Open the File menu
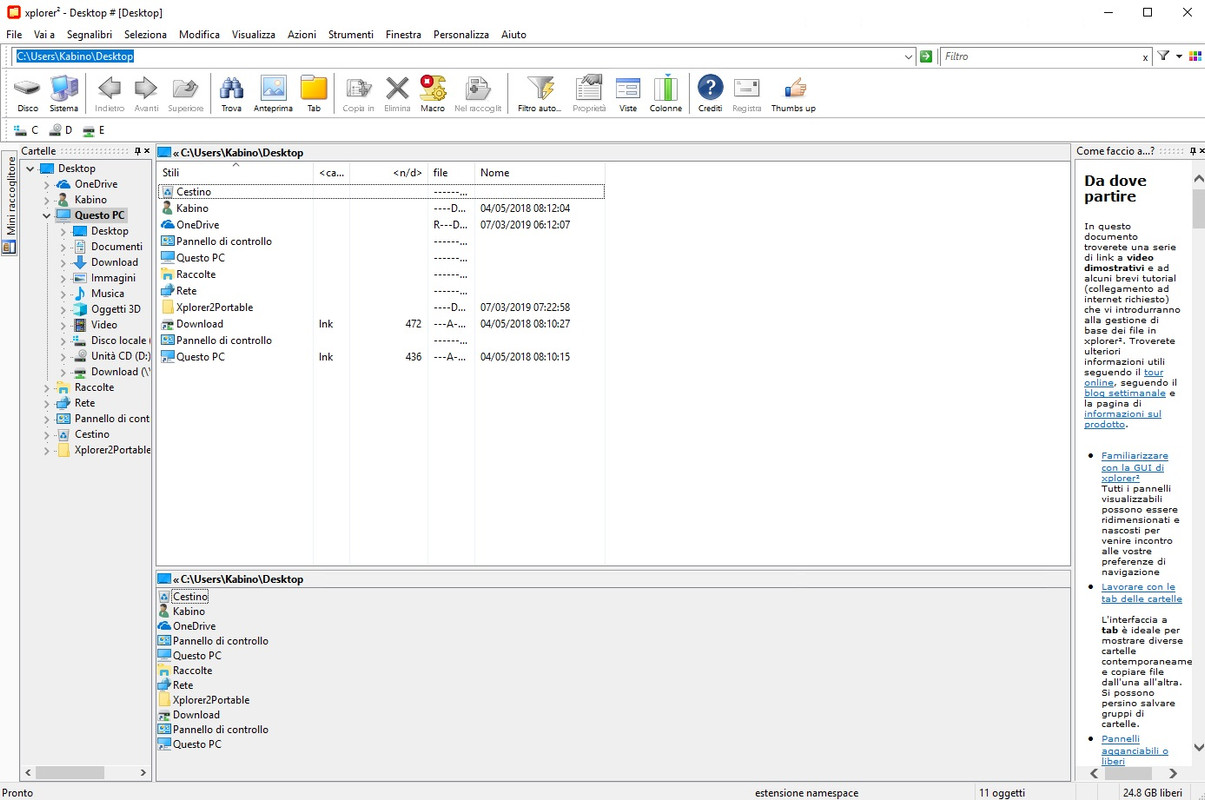The image size is (1205, 800). point(14,34)
